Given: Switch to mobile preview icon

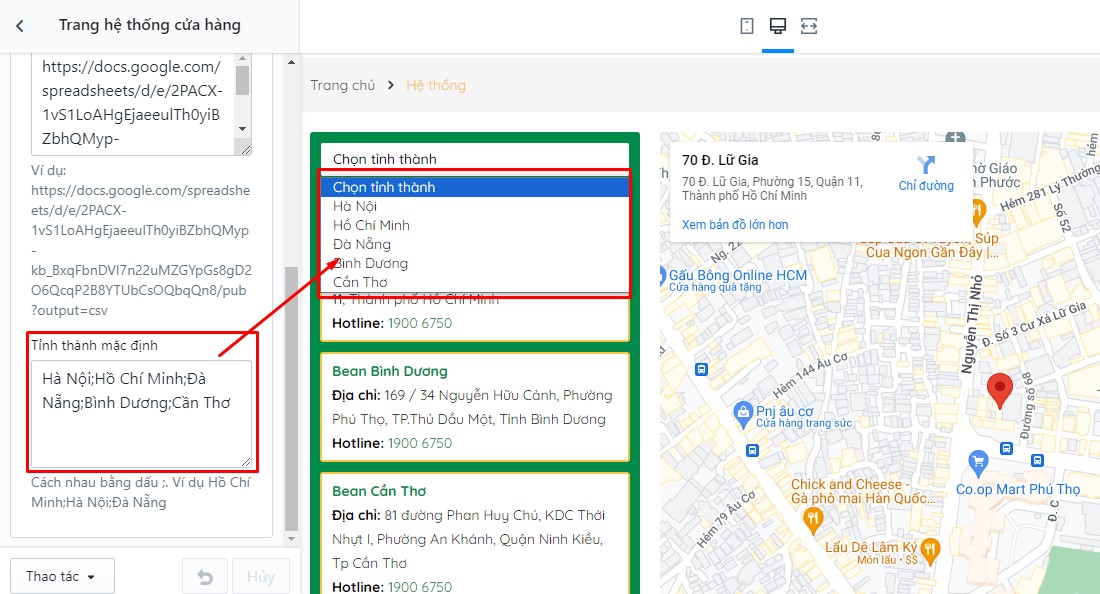Looking at the screenshot, I should click(747, 26).
